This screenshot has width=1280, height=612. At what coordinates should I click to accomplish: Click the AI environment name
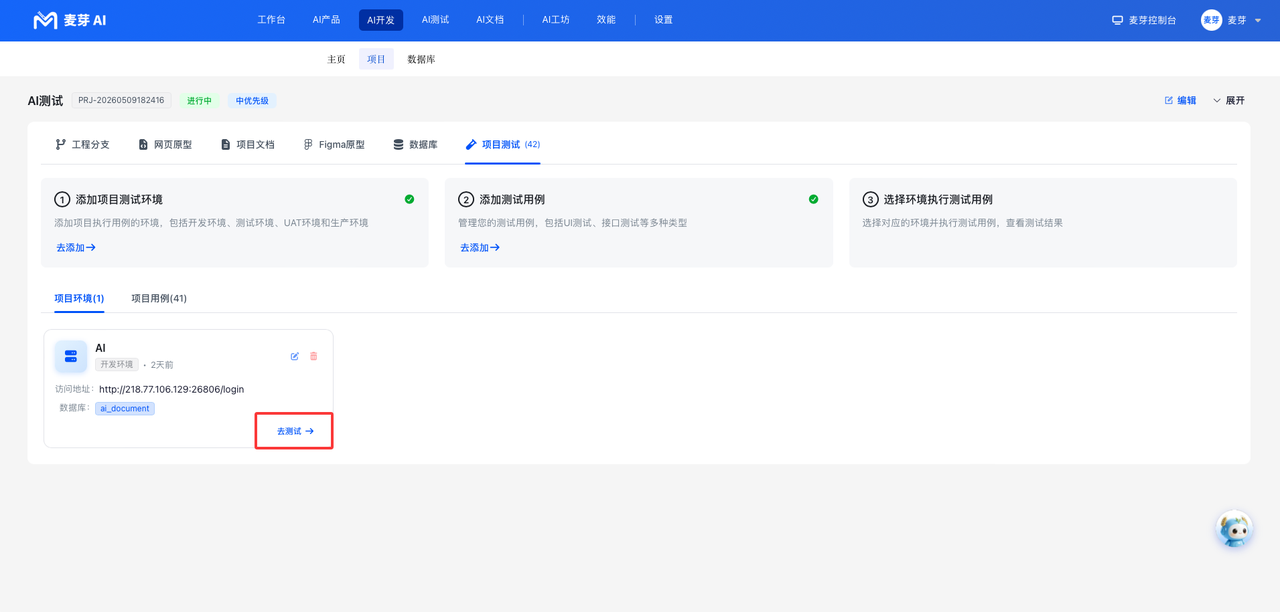pos(100,348)
